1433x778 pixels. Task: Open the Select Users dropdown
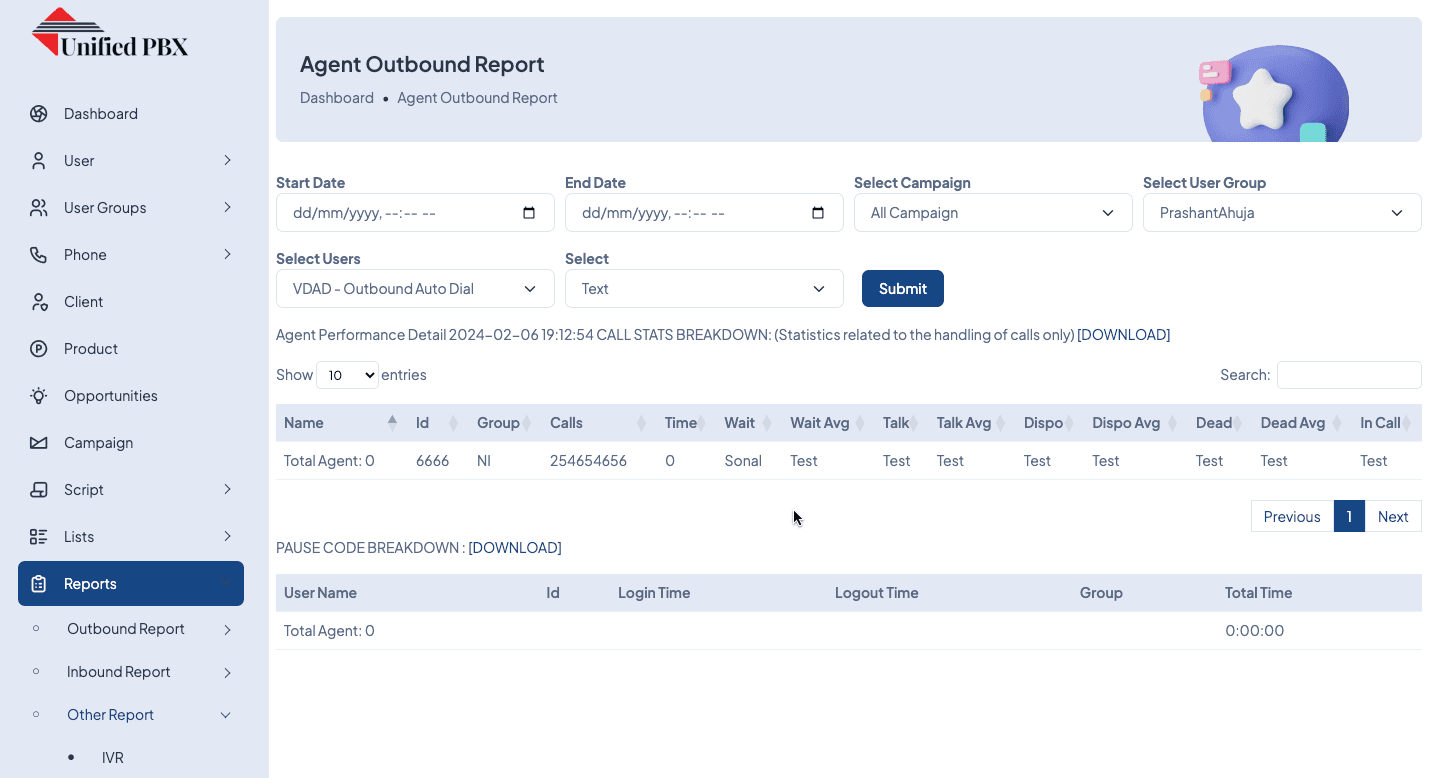coord(414,289)
